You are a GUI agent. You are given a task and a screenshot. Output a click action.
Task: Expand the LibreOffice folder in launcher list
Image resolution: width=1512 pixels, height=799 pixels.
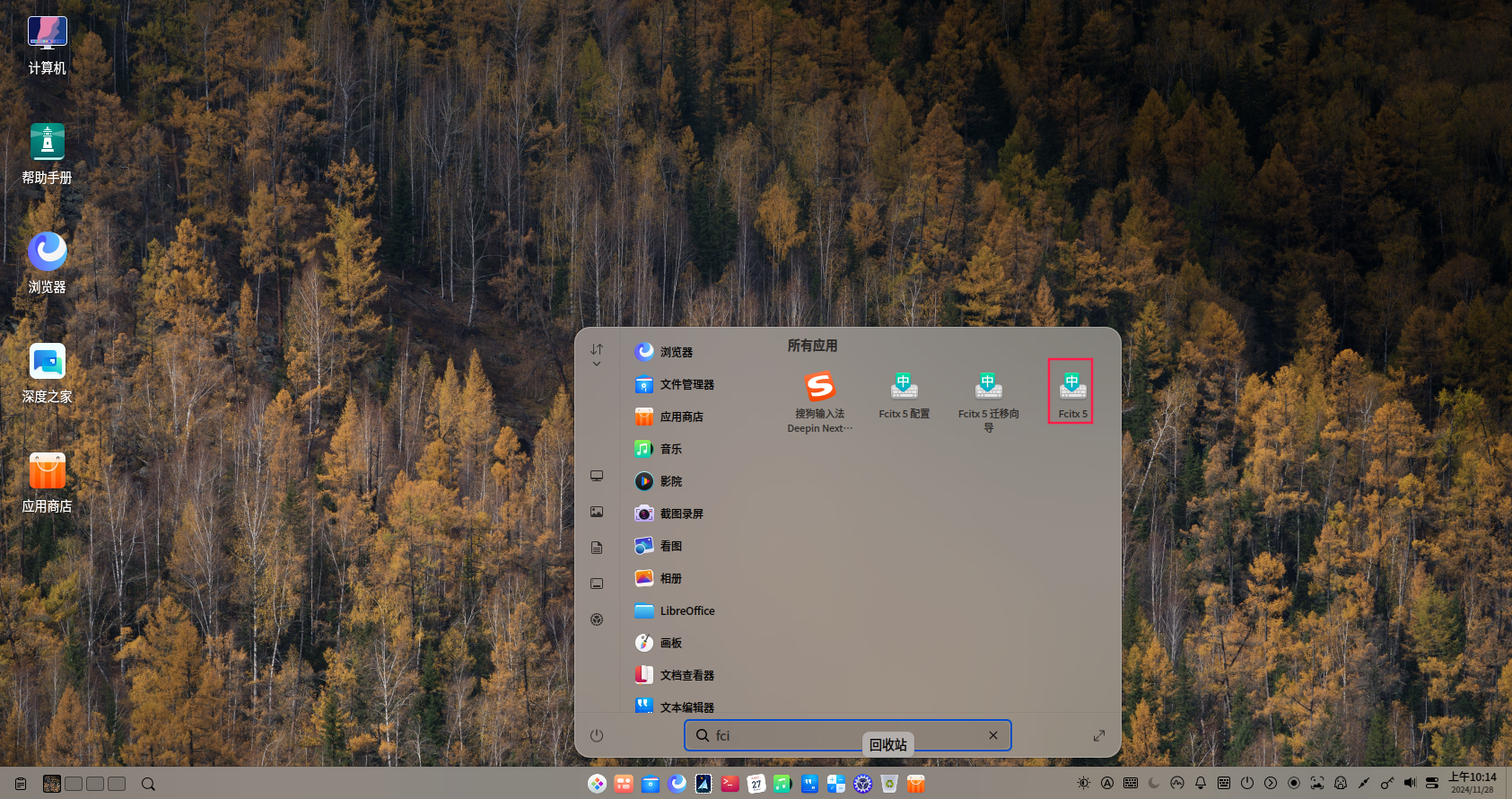675,610
